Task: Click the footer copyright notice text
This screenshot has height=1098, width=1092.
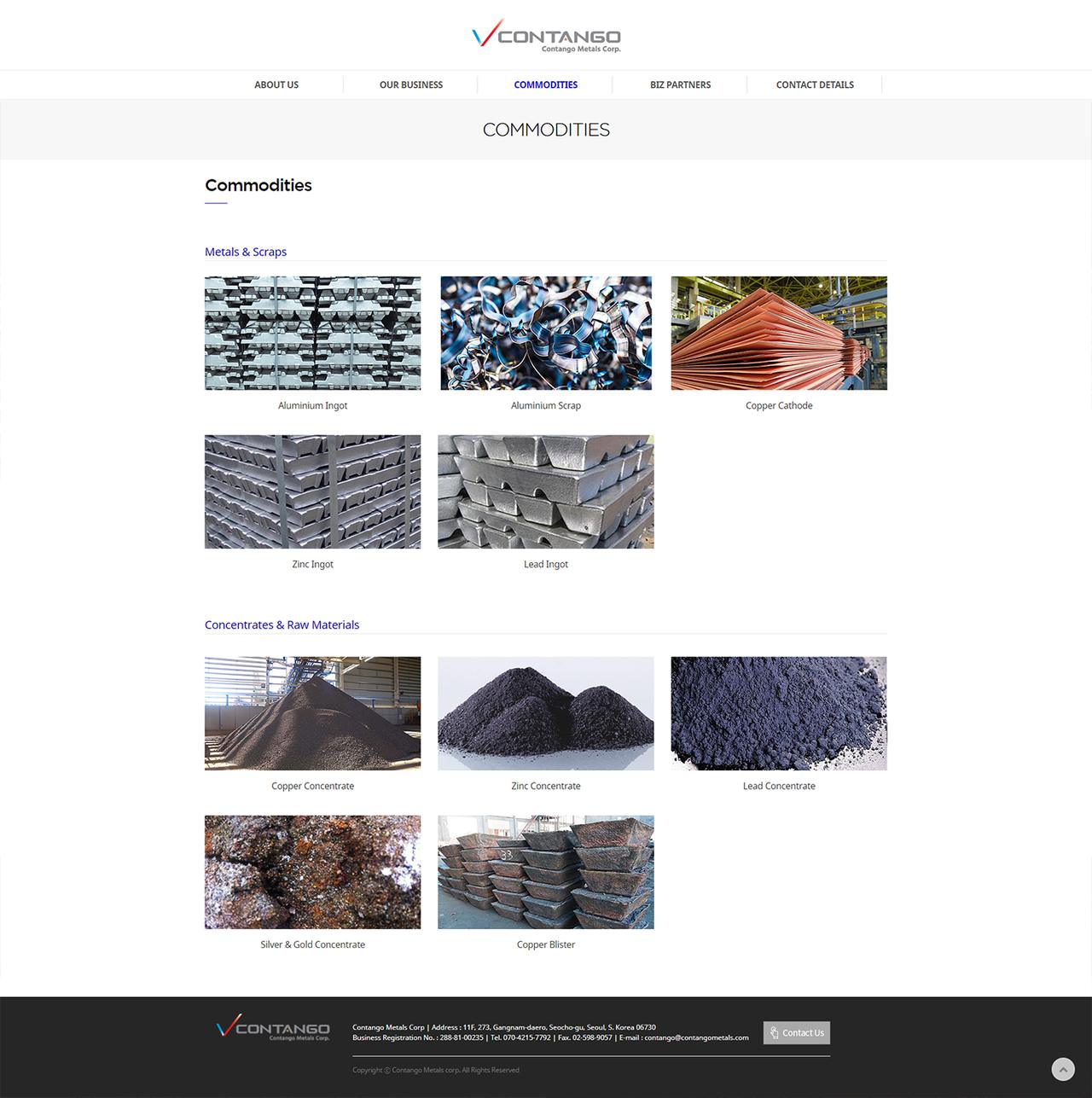Action: [436, 1070]
